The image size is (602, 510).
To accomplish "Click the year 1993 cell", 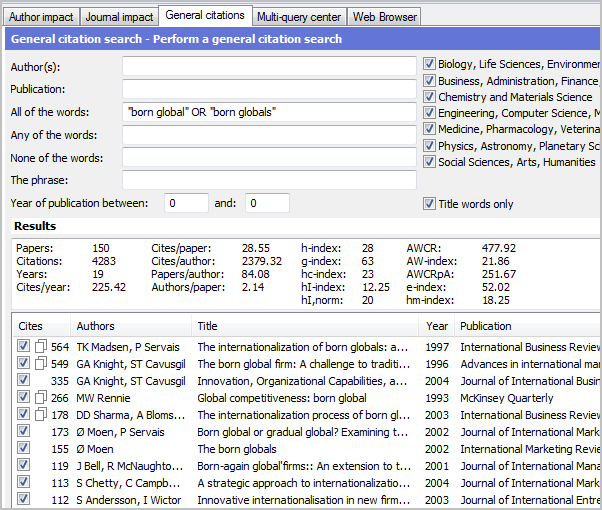I will 437,398.
